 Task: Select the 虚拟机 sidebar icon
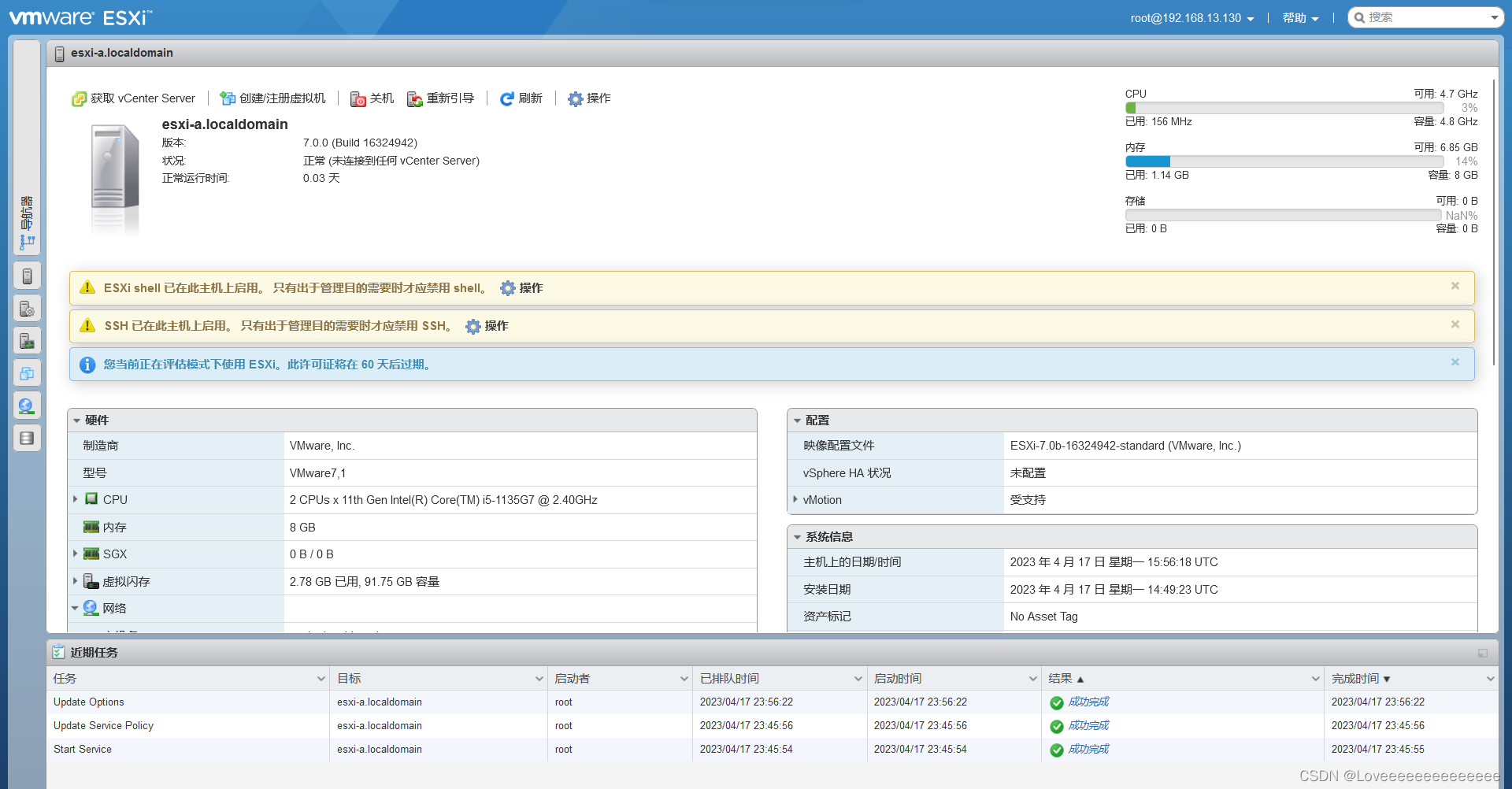pos(28,372)
